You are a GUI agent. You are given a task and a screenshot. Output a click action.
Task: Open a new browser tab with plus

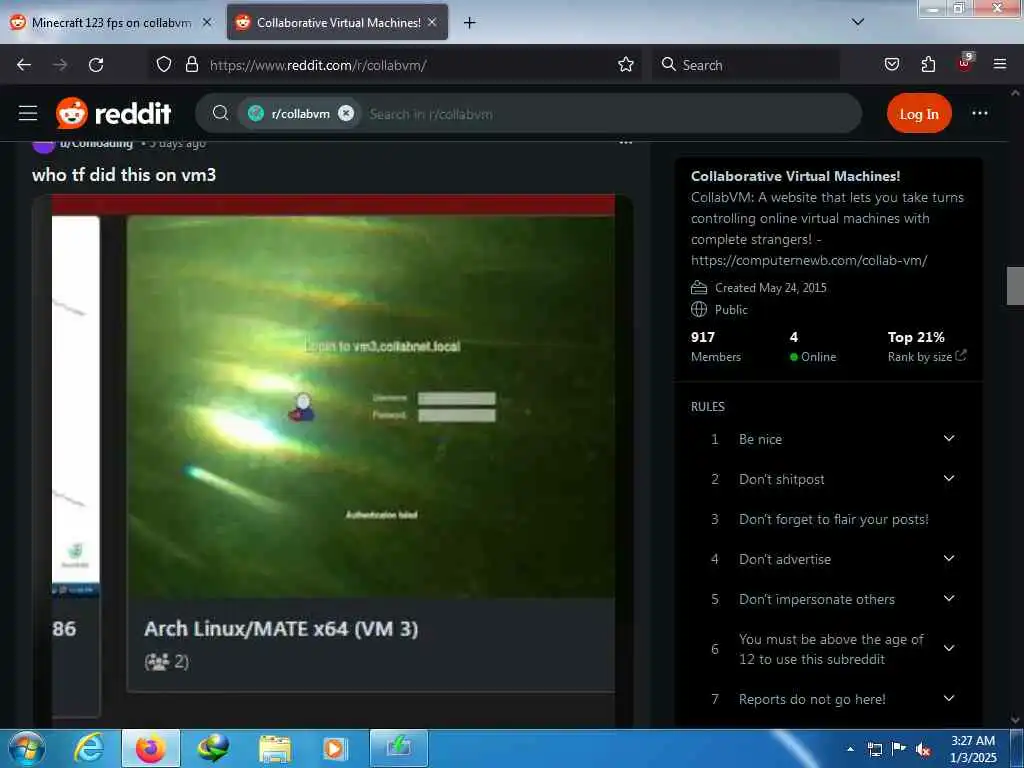click(469, 23)
